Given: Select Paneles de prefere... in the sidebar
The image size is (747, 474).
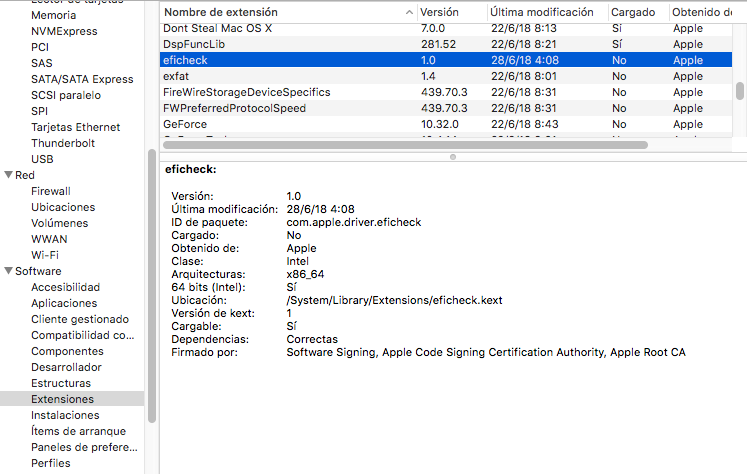Looking at the screenshot, I should pyautogui.click(x=84, y=447).
